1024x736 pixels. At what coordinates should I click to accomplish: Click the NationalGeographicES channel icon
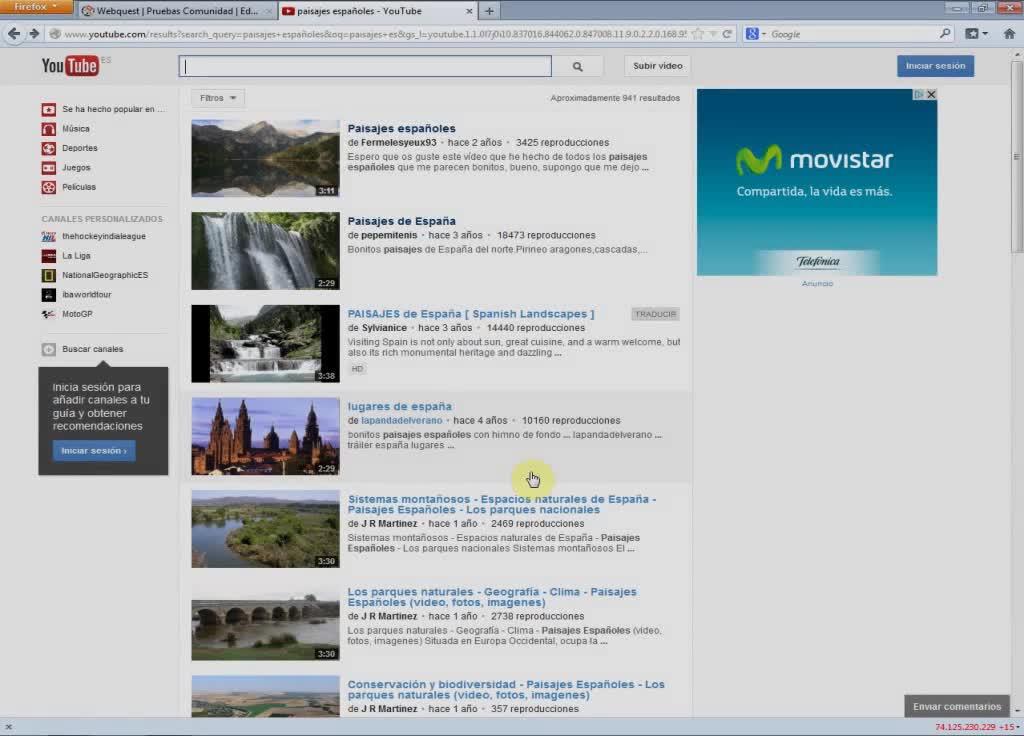pos(48,275)
